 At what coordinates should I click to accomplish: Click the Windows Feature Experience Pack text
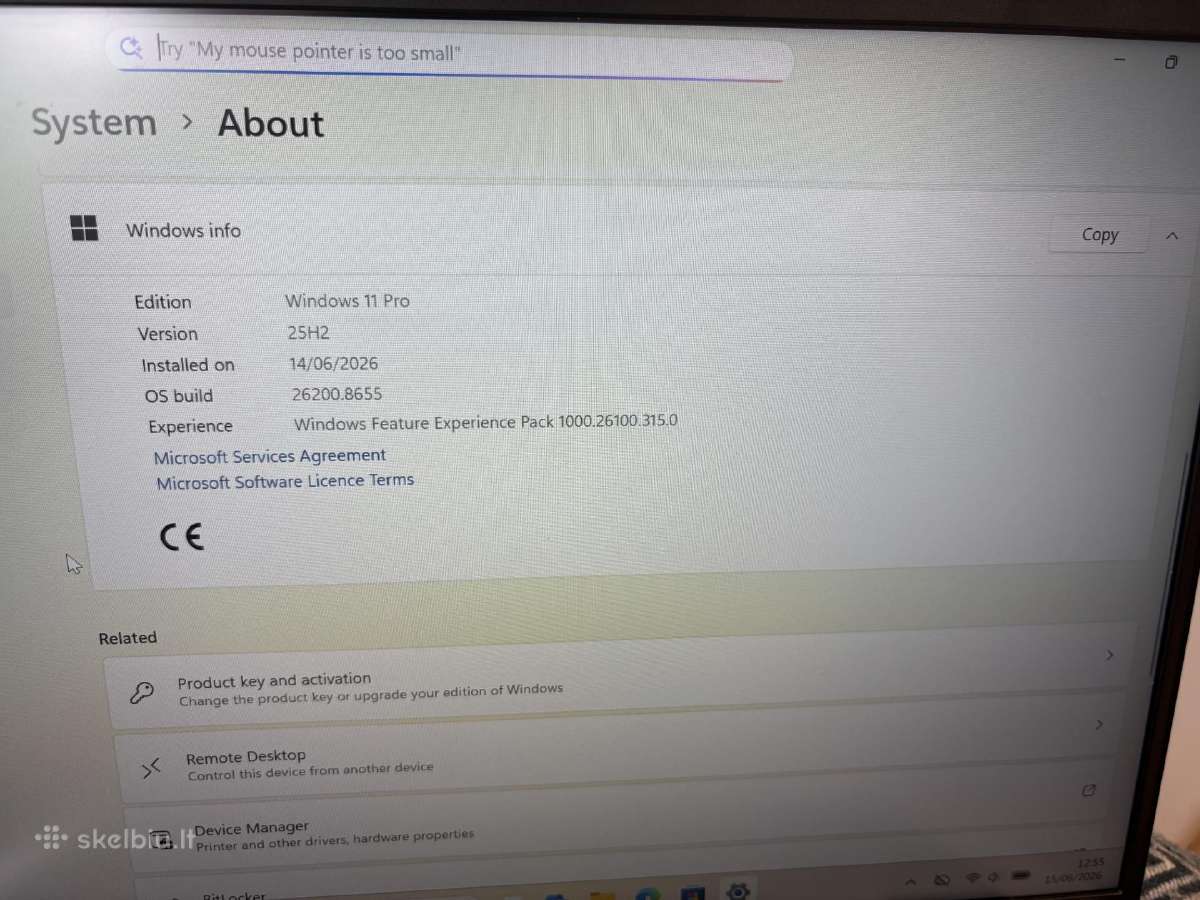coord(486,423)
